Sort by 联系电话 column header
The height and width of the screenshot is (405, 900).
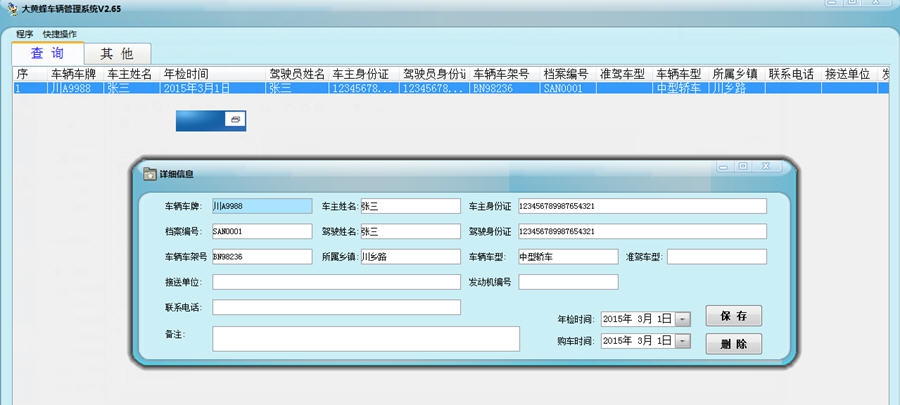(792, 74)
